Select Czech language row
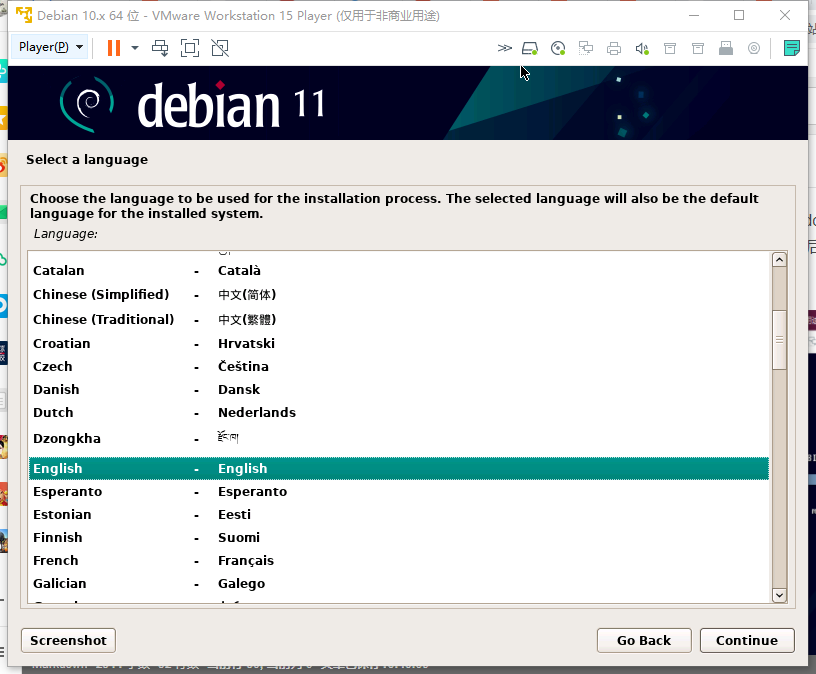 point(399,366)
